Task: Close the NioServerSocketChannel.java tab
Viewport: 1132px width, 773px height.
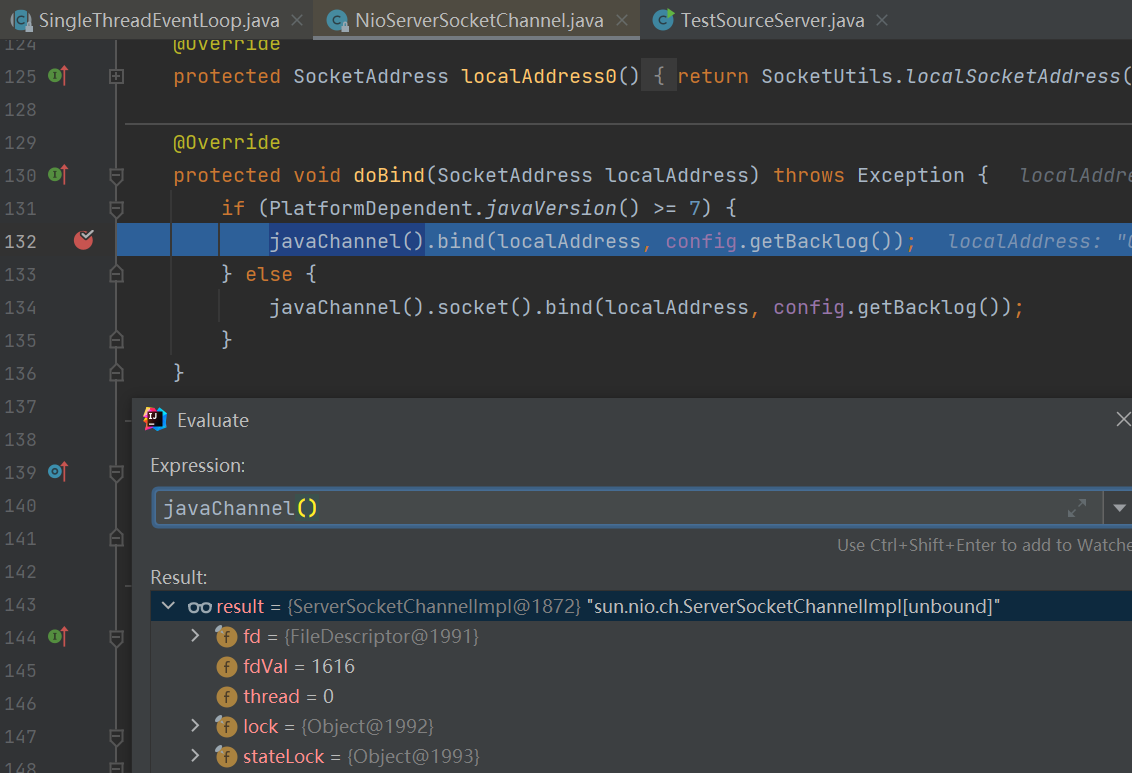Action: (623, 20)
